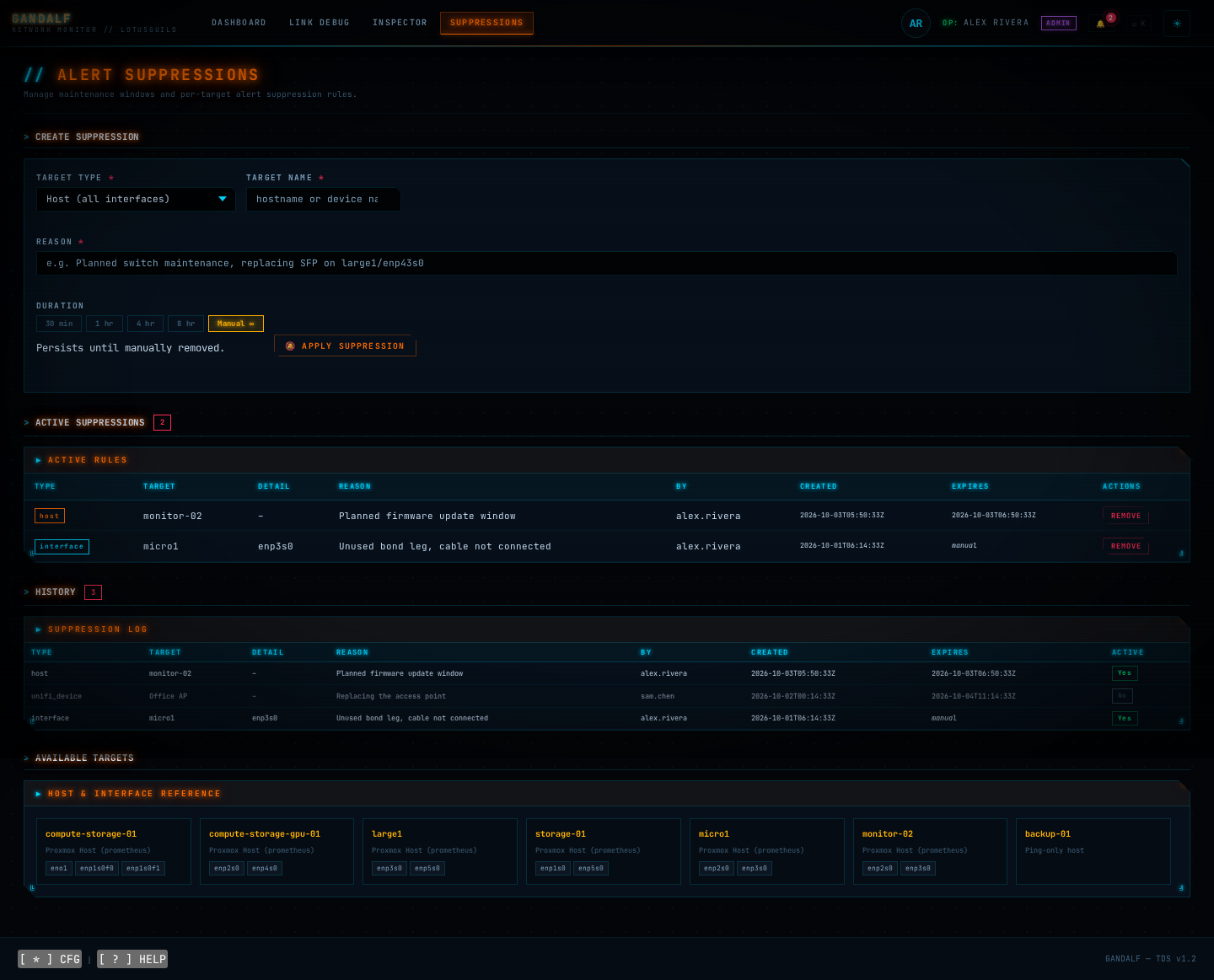The width and height of the screenshot is (1214, 980).
Task: Focus the Target Name input field
Action: [323, 199]
